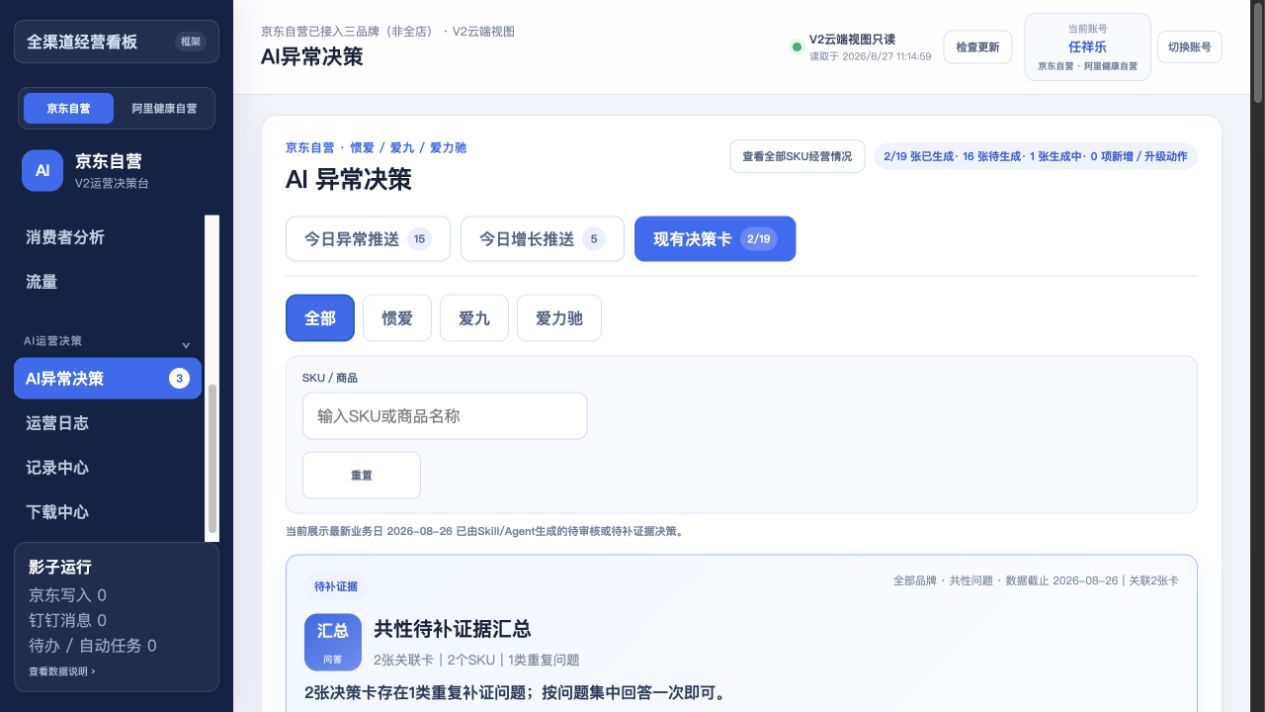Click the 待补证据 tag on the card
Viewport: 1265px width, 712px height.
(x=335, y=586)
